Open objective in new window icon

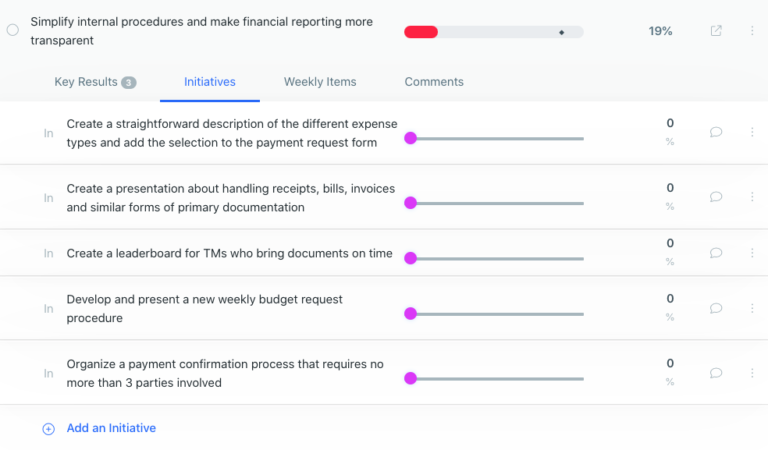[716, 31]
